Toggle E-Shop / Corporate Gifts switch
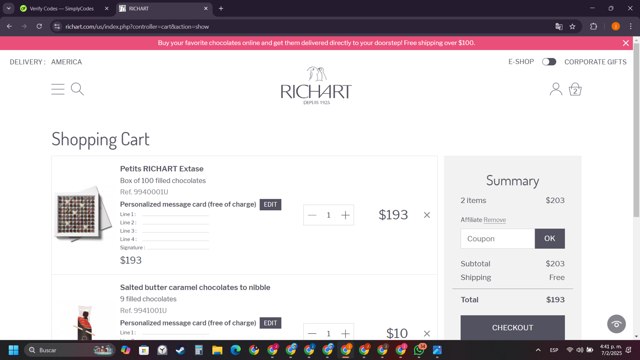This screenshot has height=360, width=640. (x=549, y=62)
